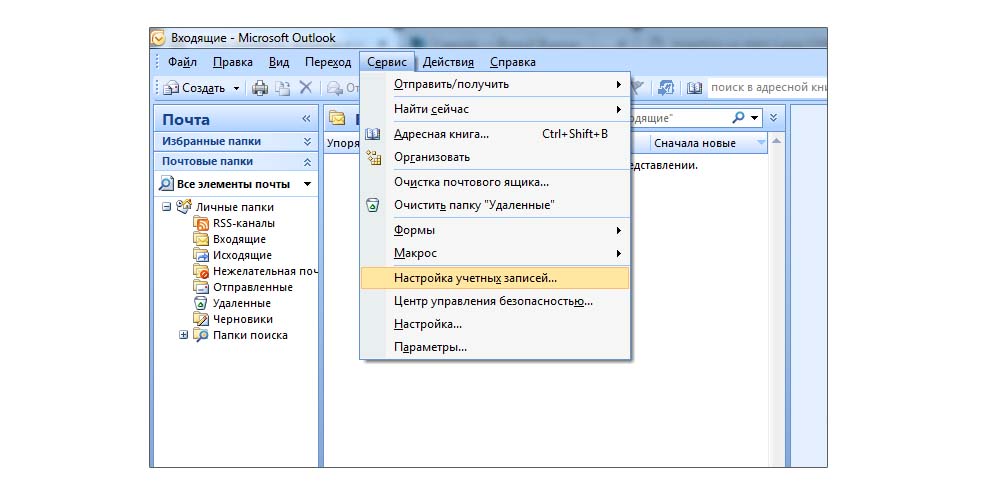Click the Print icon in the toolbar
This screenshot has width=997, height=500.
[260, 88]
